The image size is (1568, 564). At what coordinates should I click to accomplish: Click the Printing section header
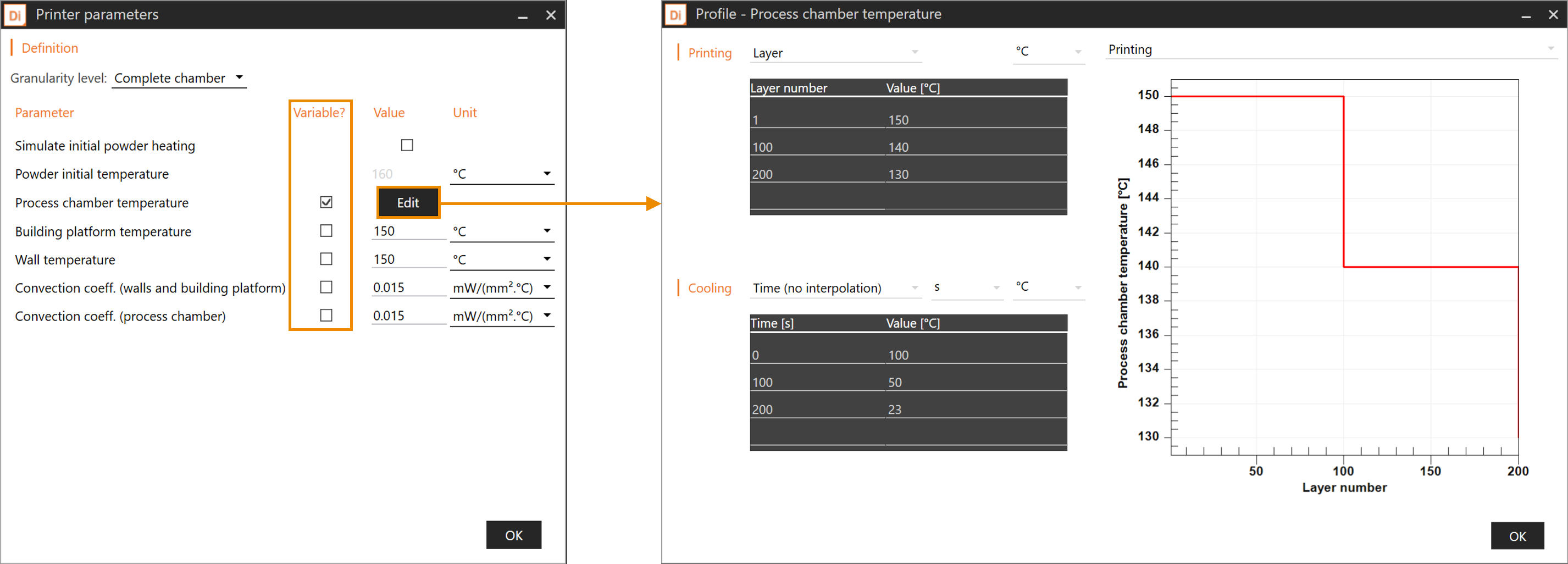pyautogui.click(x=710, y=53)
